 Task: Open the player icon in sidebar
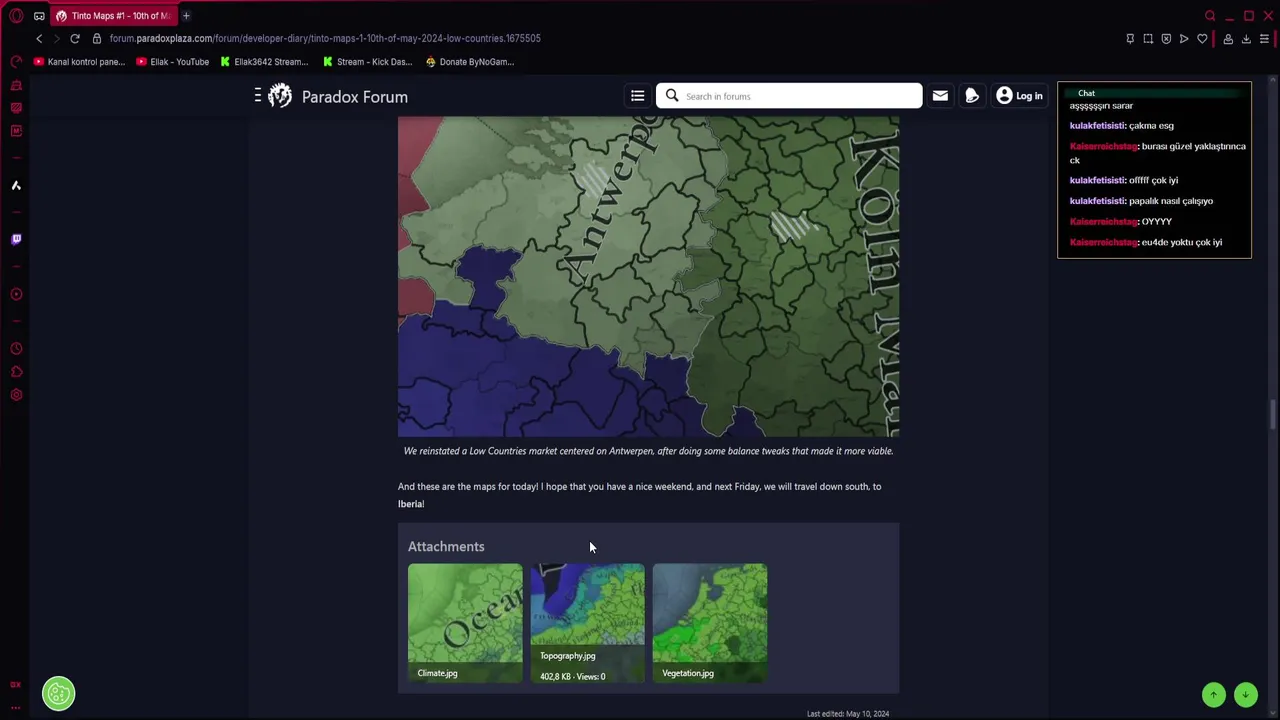(x=16, y=294)
